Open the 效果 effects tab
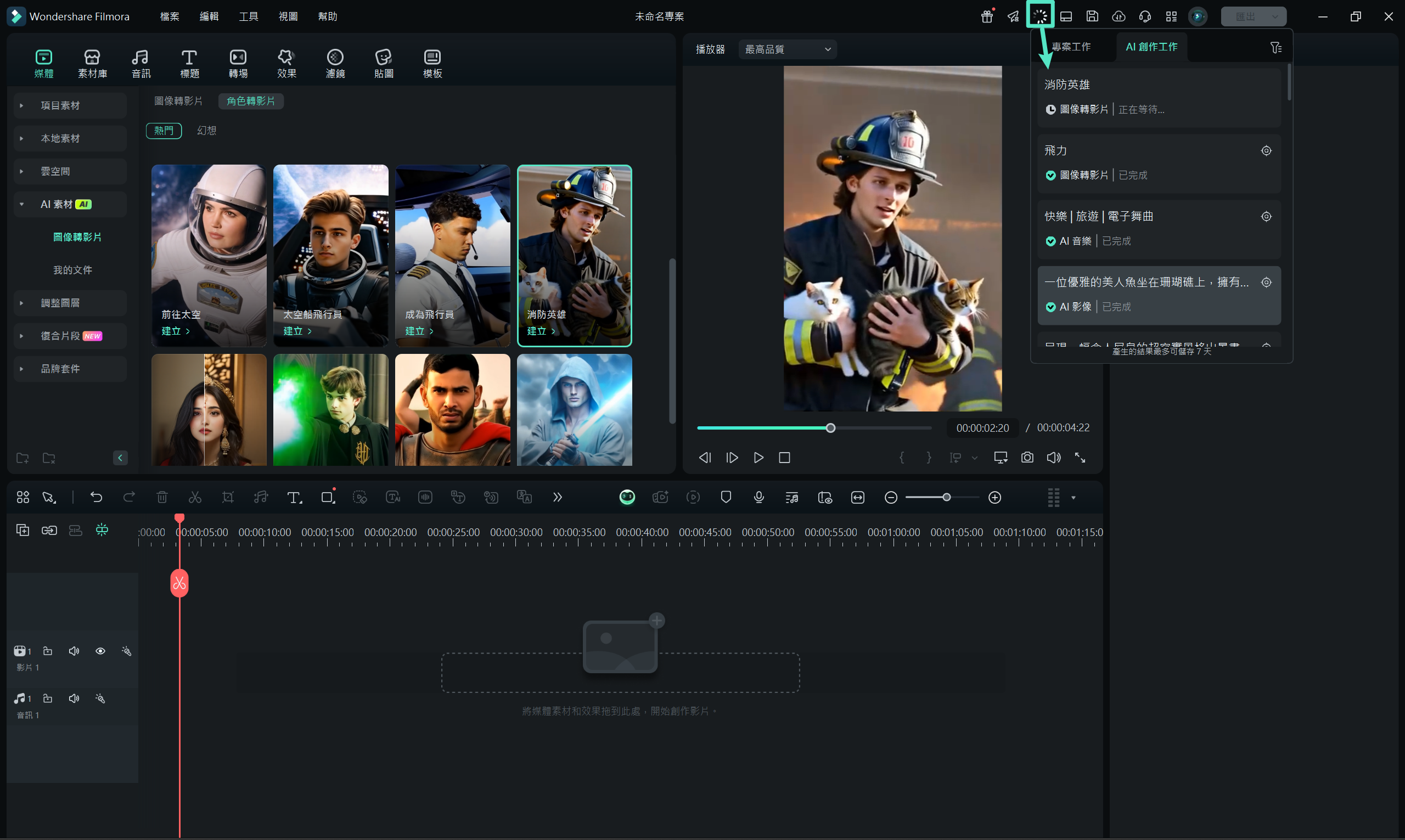Screen dimensions: 1405x840 coord(286,64)
